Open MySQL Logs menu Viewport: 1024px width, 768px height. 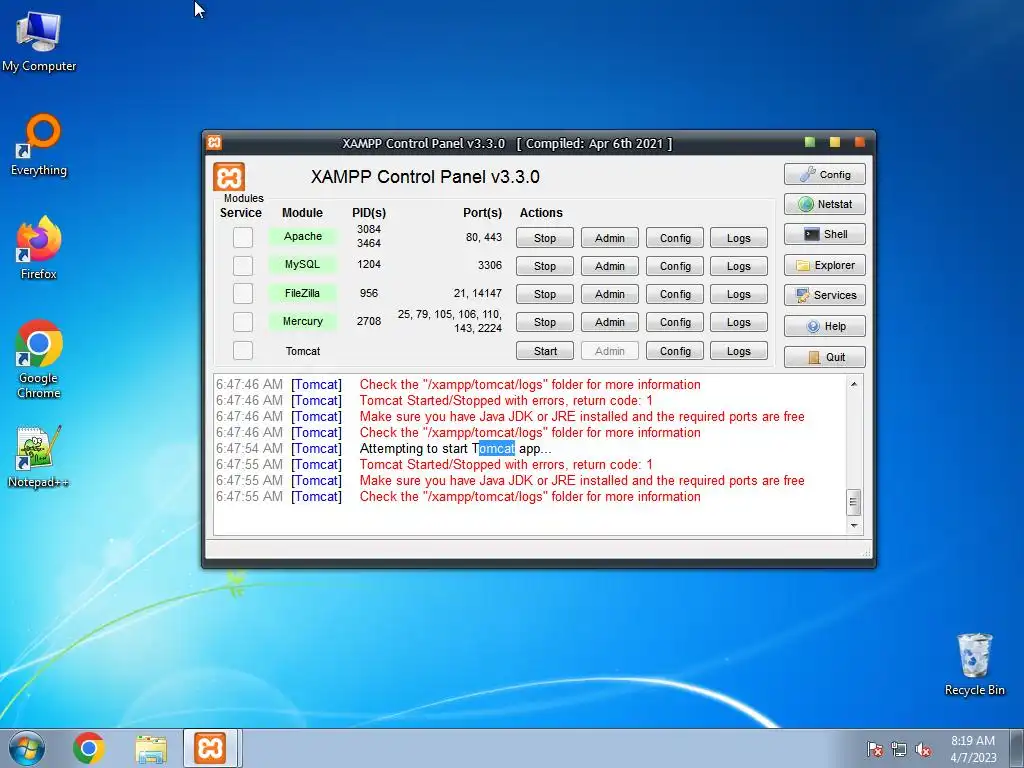point(739,266)
